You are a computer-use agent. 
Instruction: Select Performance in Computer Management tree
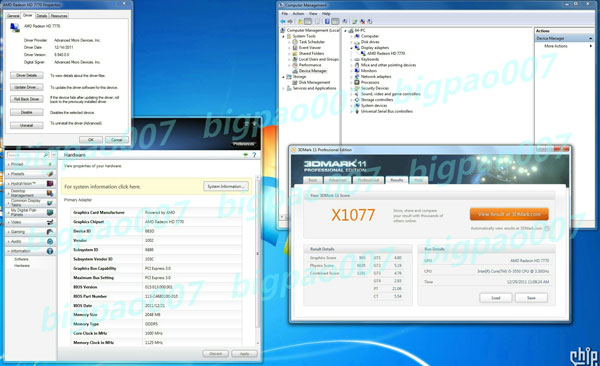(x=310, y=65)
